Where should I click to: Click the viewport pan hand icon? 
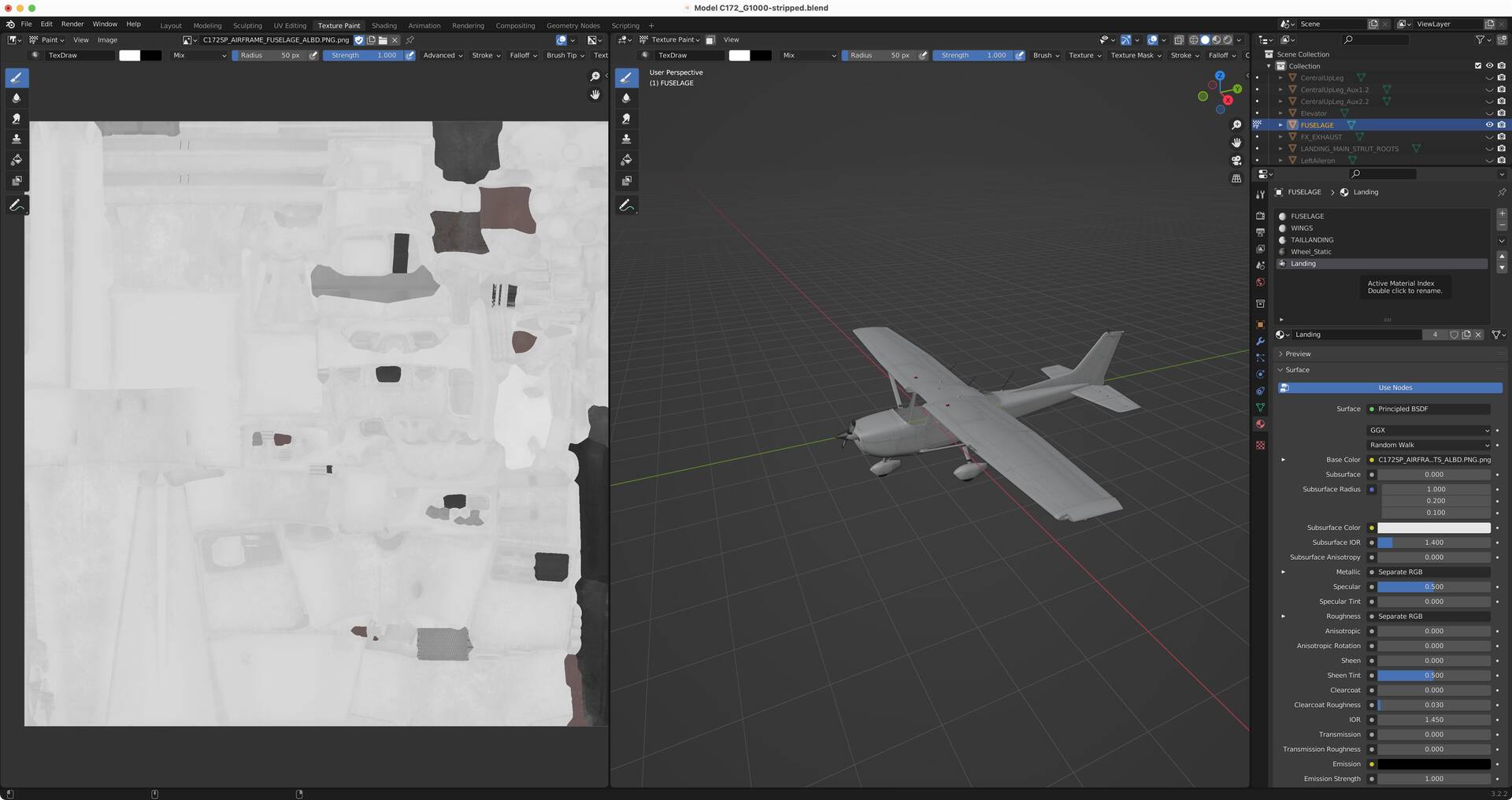click(1236, 143)
